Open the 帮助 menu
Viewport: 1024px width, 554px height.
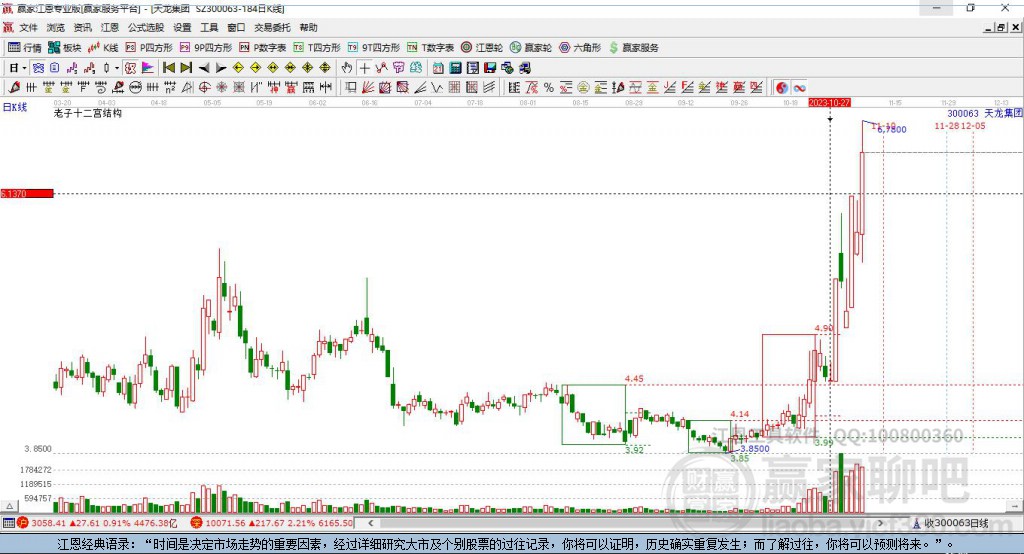[x=308, y=27]
